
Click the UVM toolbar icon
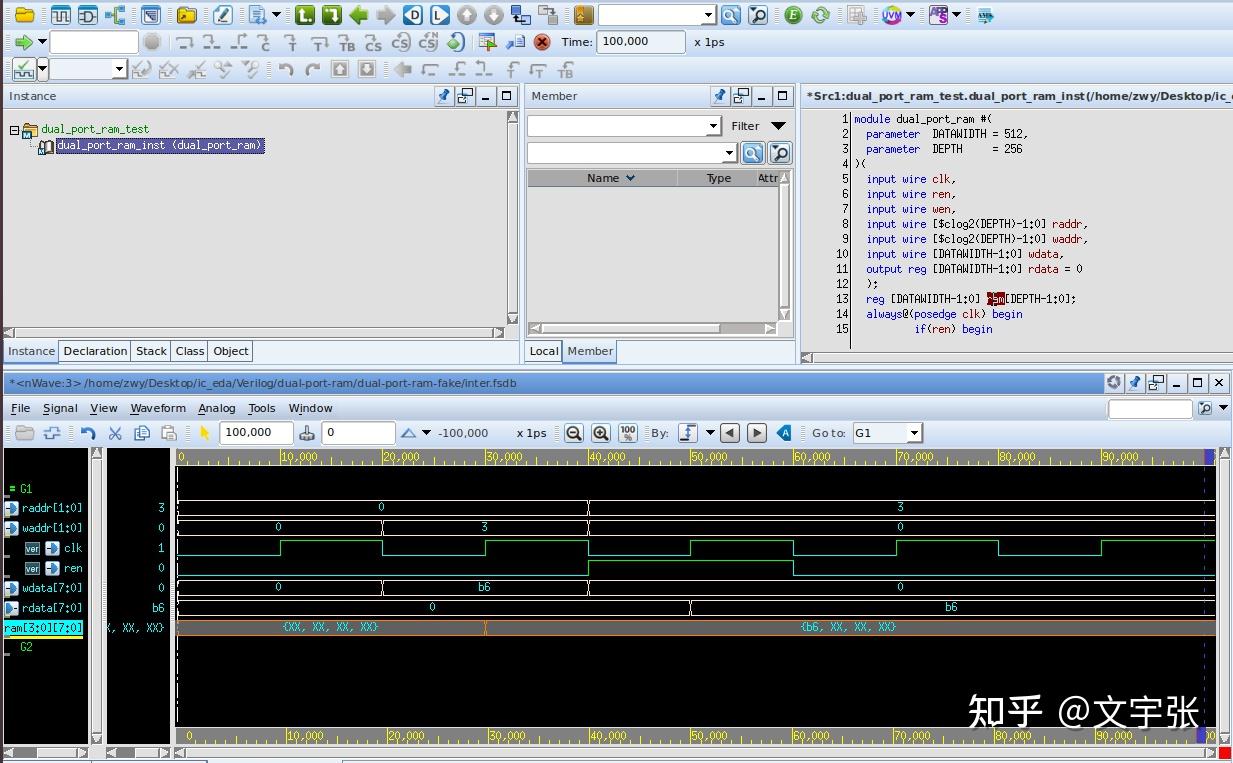point(890,15)
